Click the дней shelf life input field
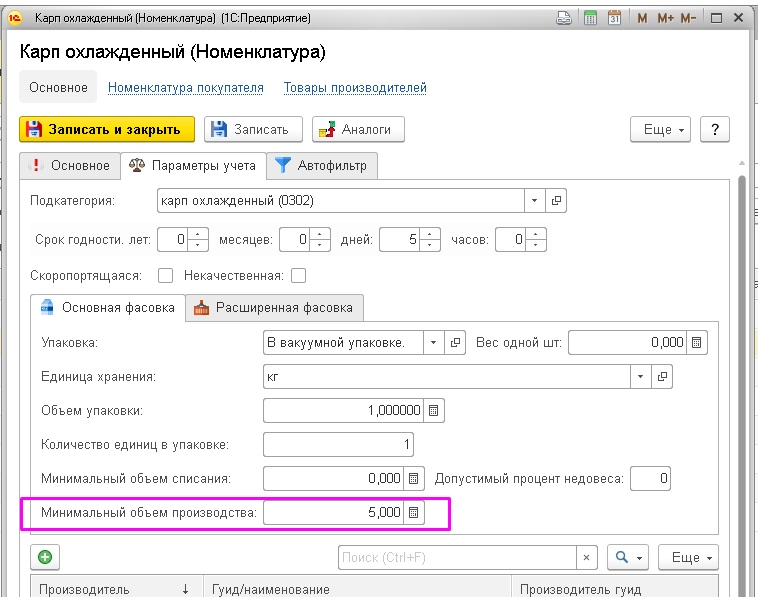This screenshot has height=597, width=758. [x=400, y=240]
